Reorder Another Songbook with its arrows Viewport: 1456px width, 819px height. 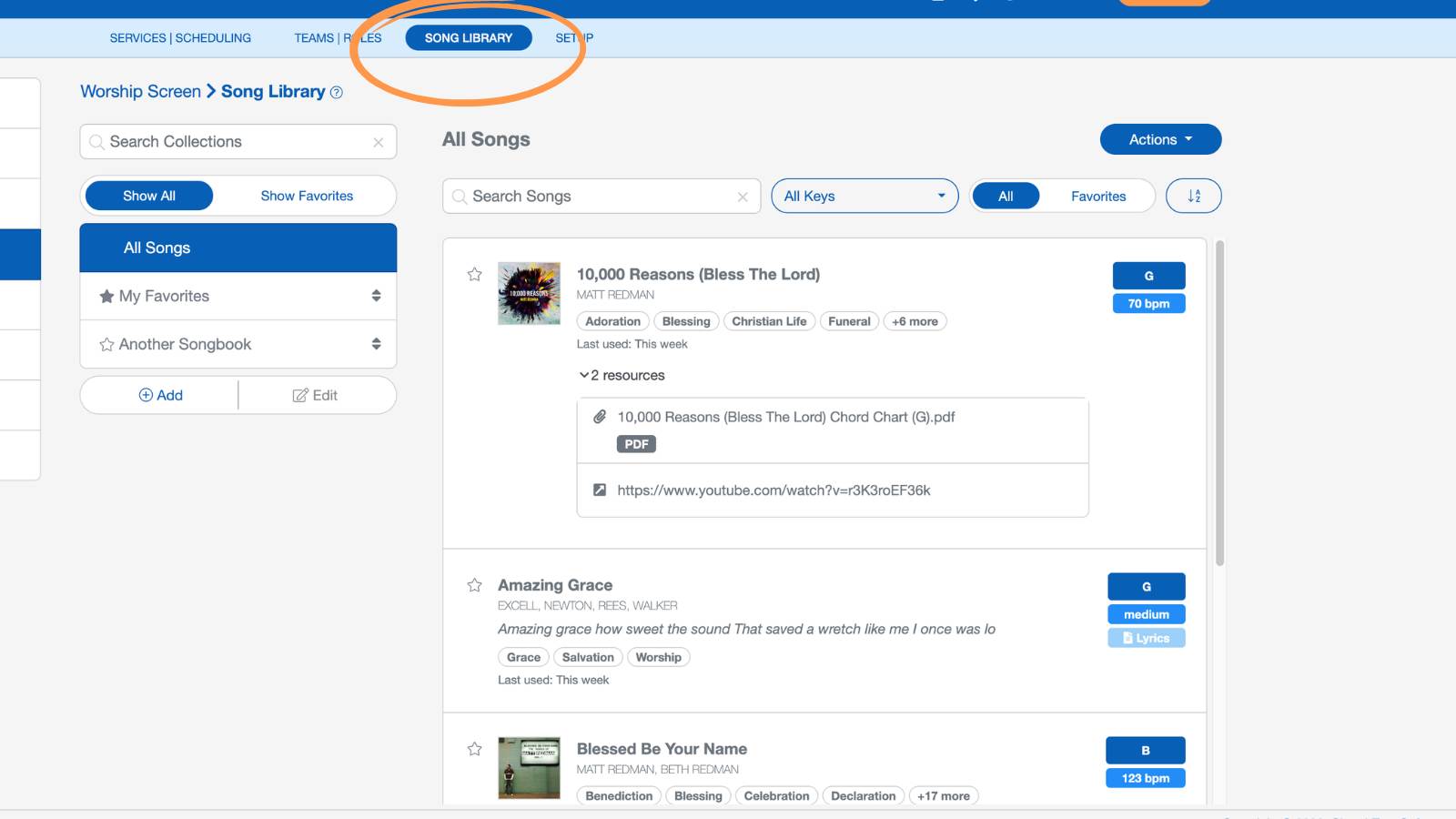pyautogui.click(x=376, y=344)
